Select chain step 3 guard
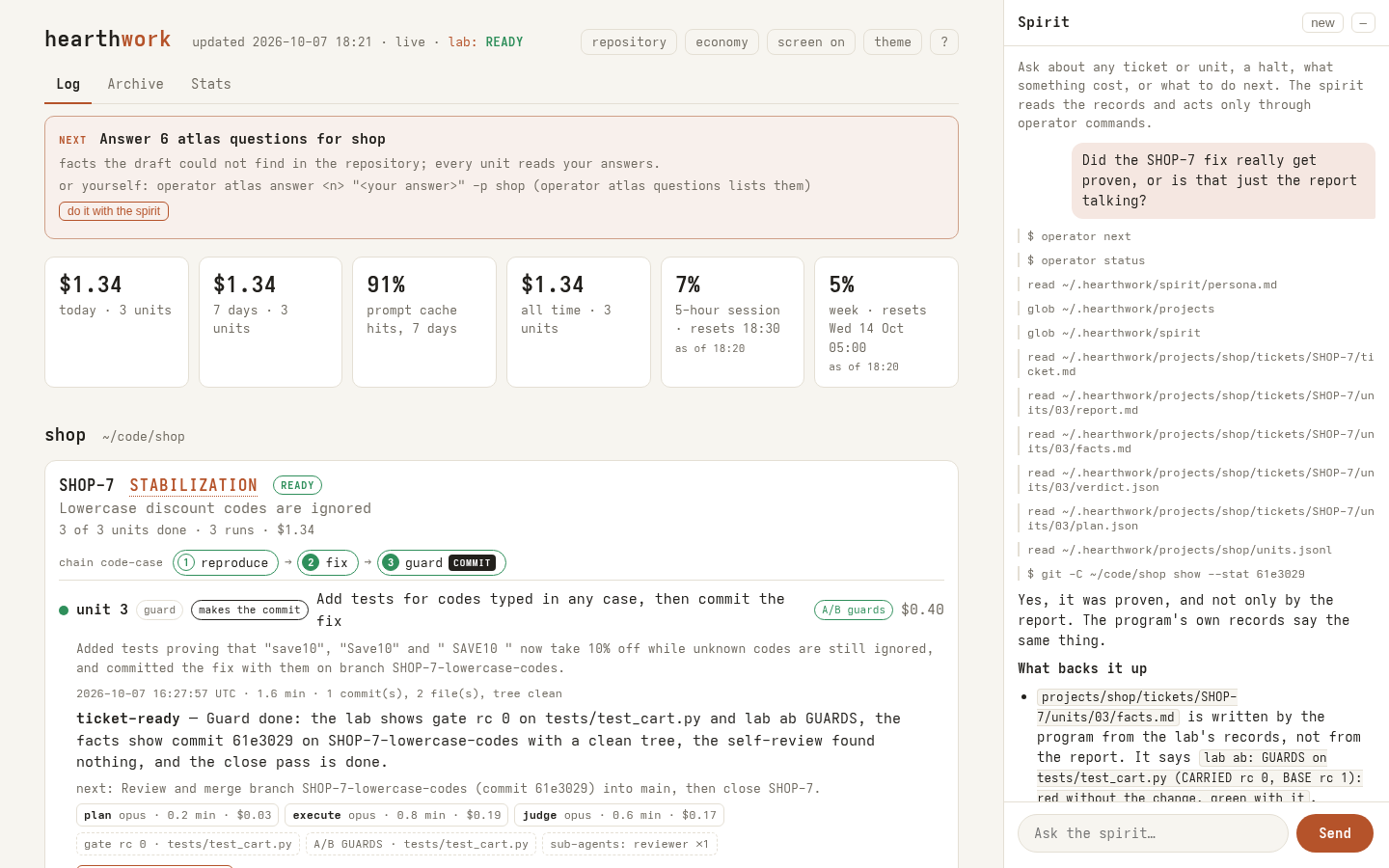Screen dimensions: 1389x868 click(x=442, y=562)
